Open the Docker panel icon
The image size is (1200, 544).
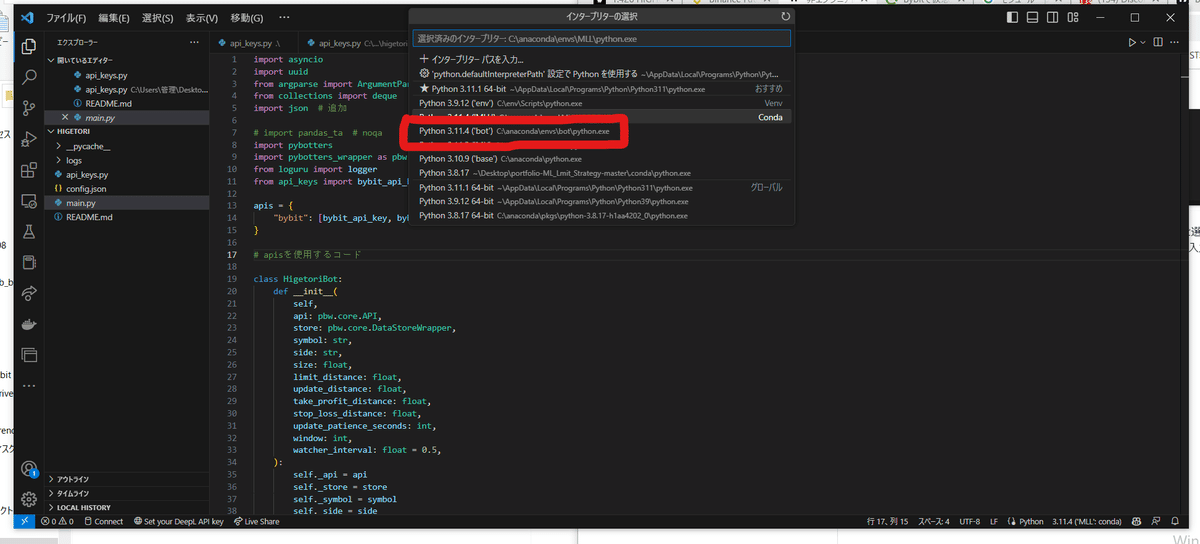(29, 324)
